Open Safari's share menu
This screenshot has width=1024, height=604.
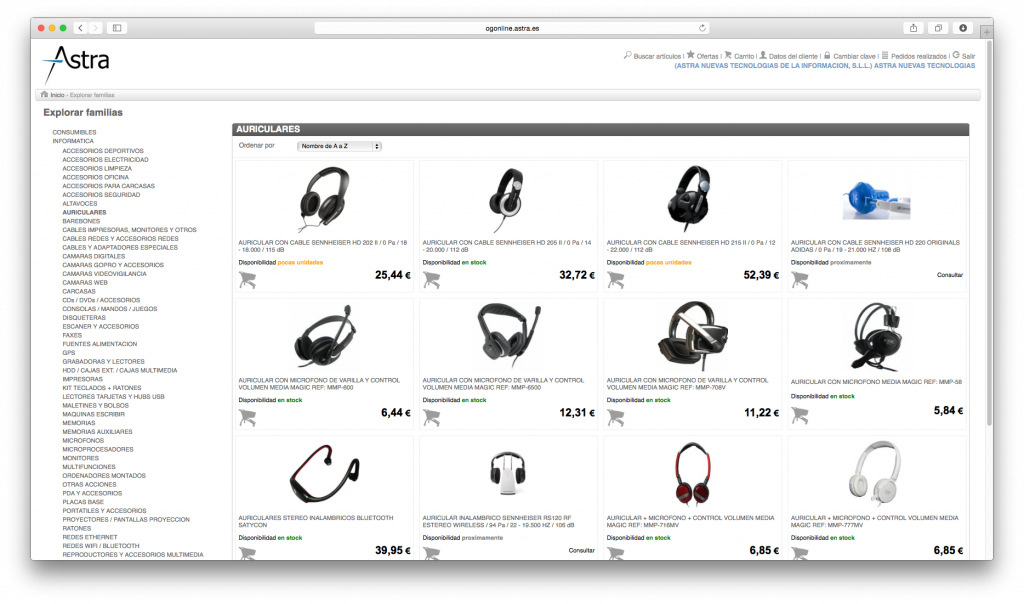tap(914, 28)
